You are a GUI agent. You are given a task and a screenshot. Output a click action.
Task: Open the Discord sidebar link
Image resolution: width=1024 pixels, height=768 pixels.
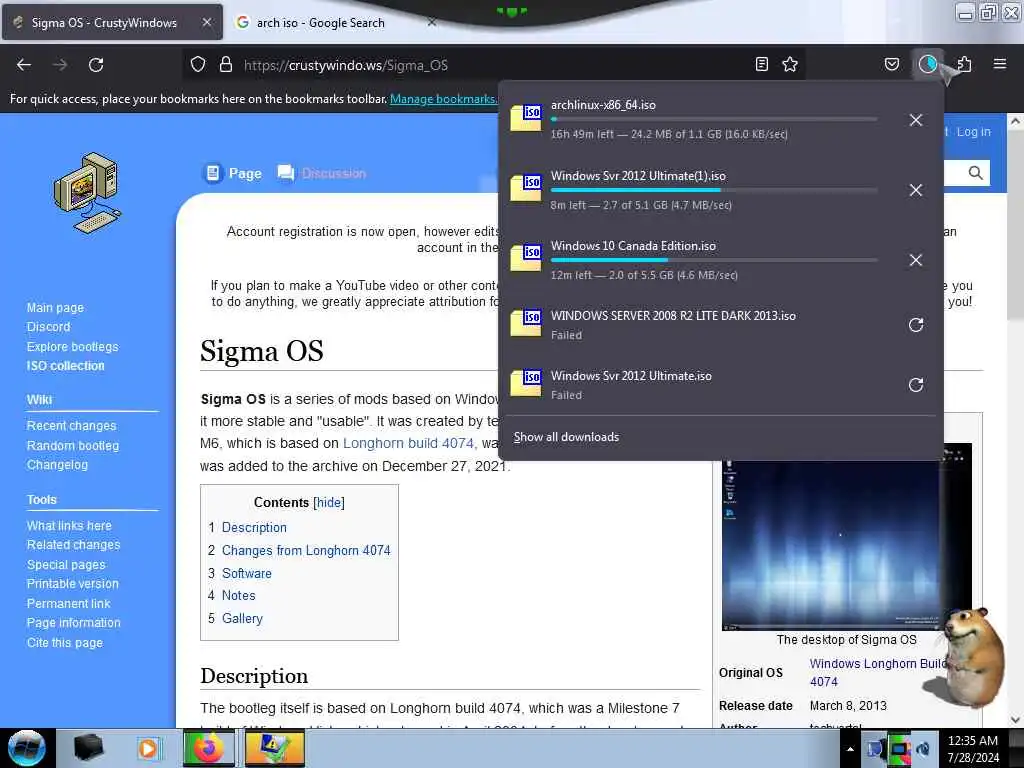tap(48, 327)
